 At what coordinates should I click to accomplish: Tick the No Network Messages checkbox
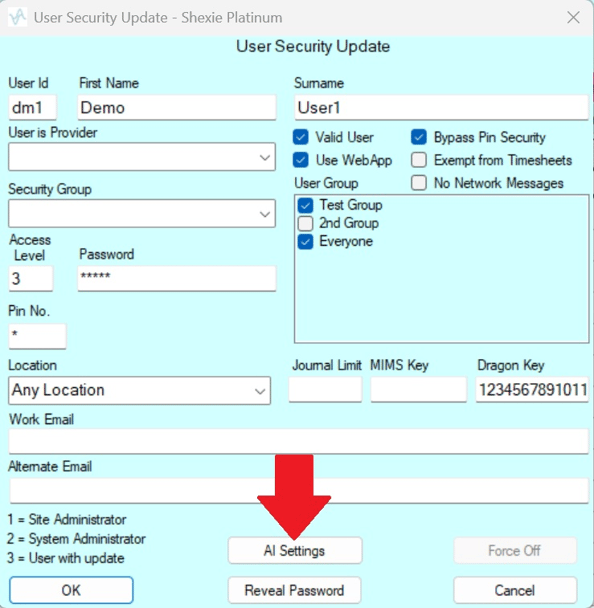419,183
